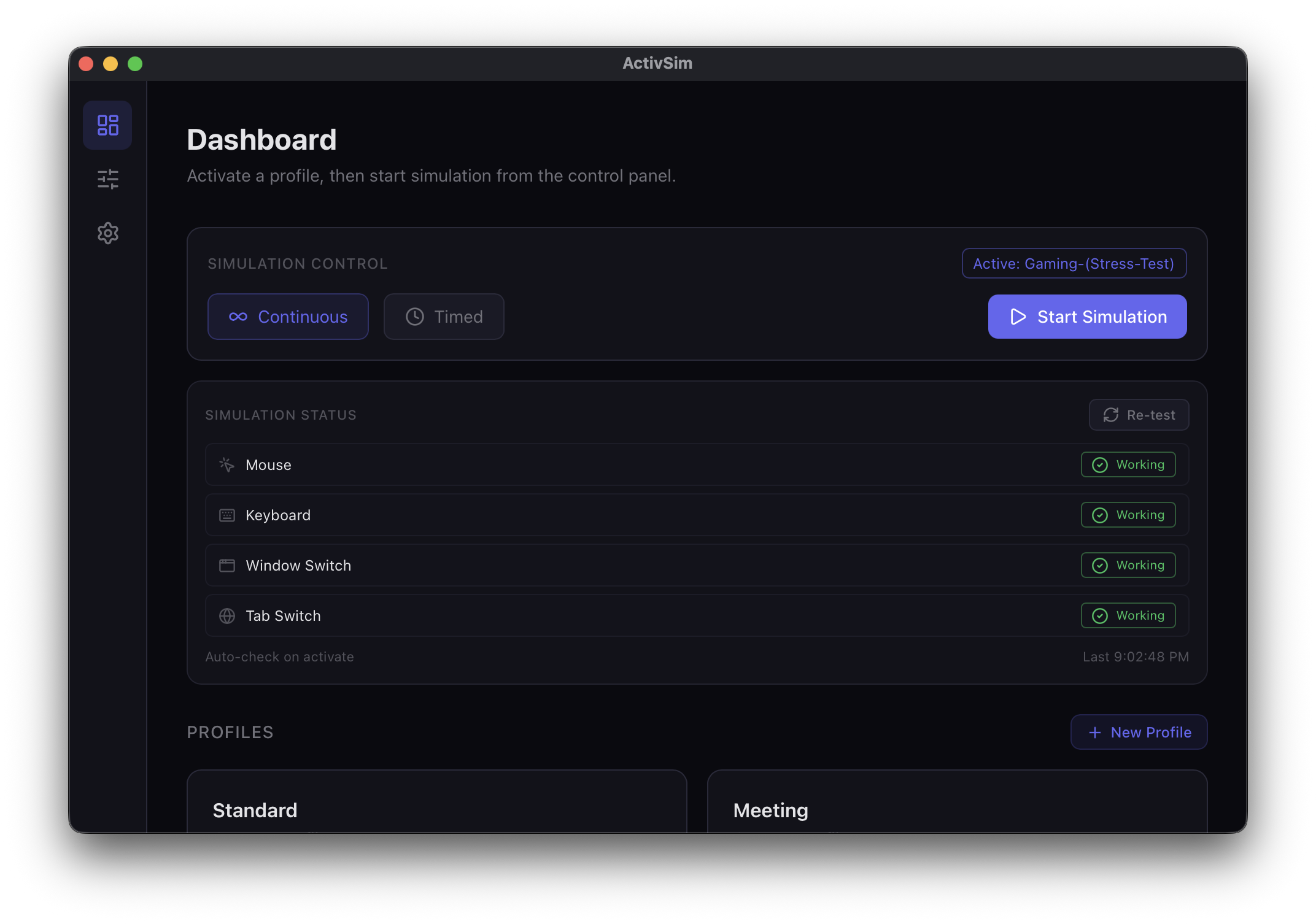The width and height of the screenshot is (1316, 924).
Task: Click the globe icon beside Tab Switch
Action: (226, 615)
